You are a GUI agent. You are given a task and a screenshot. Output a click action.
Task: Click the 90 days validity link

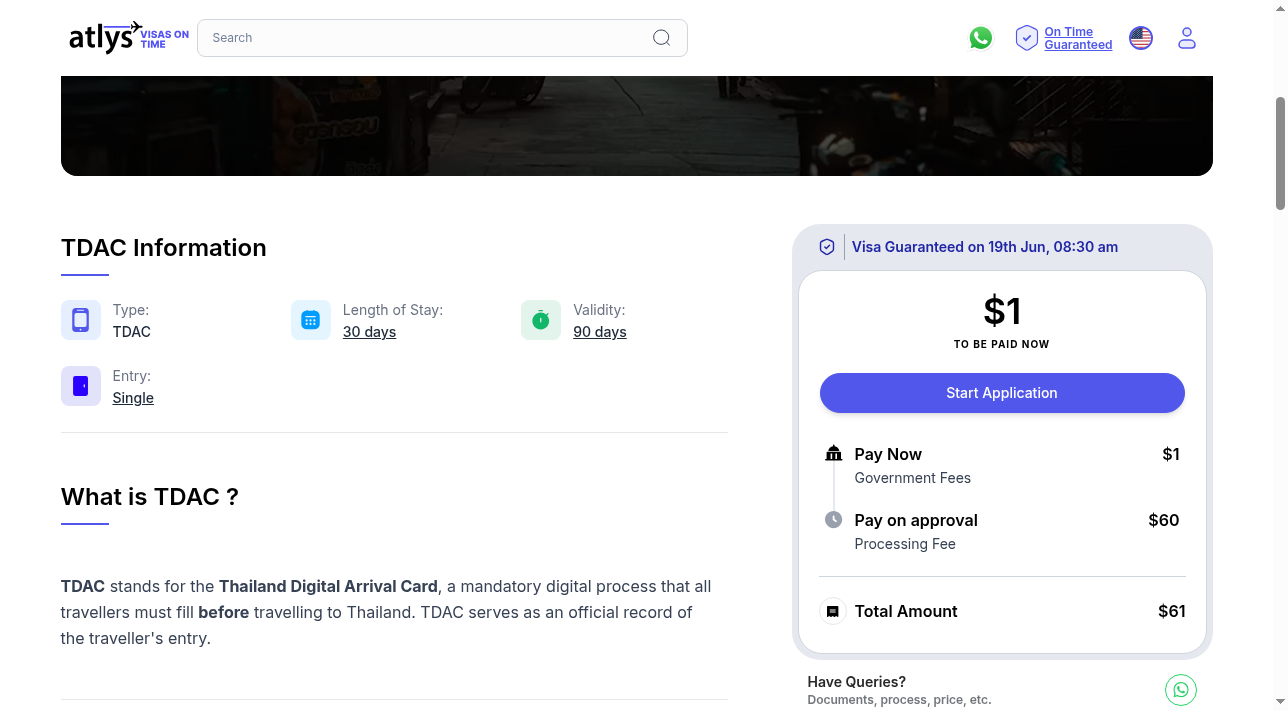tap(600, 332)
